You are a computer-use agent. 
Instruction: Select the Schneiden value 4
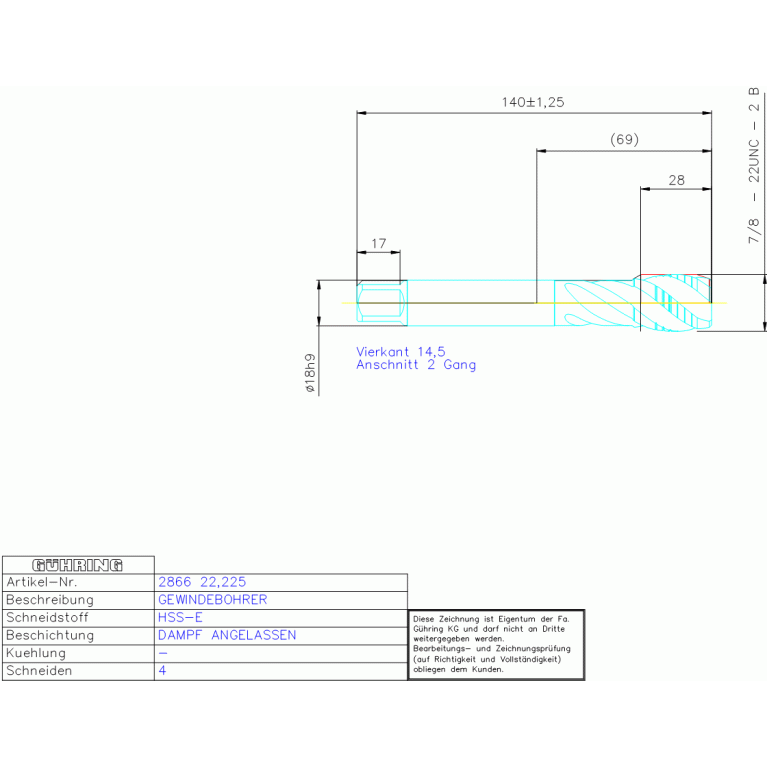(163, 671)
